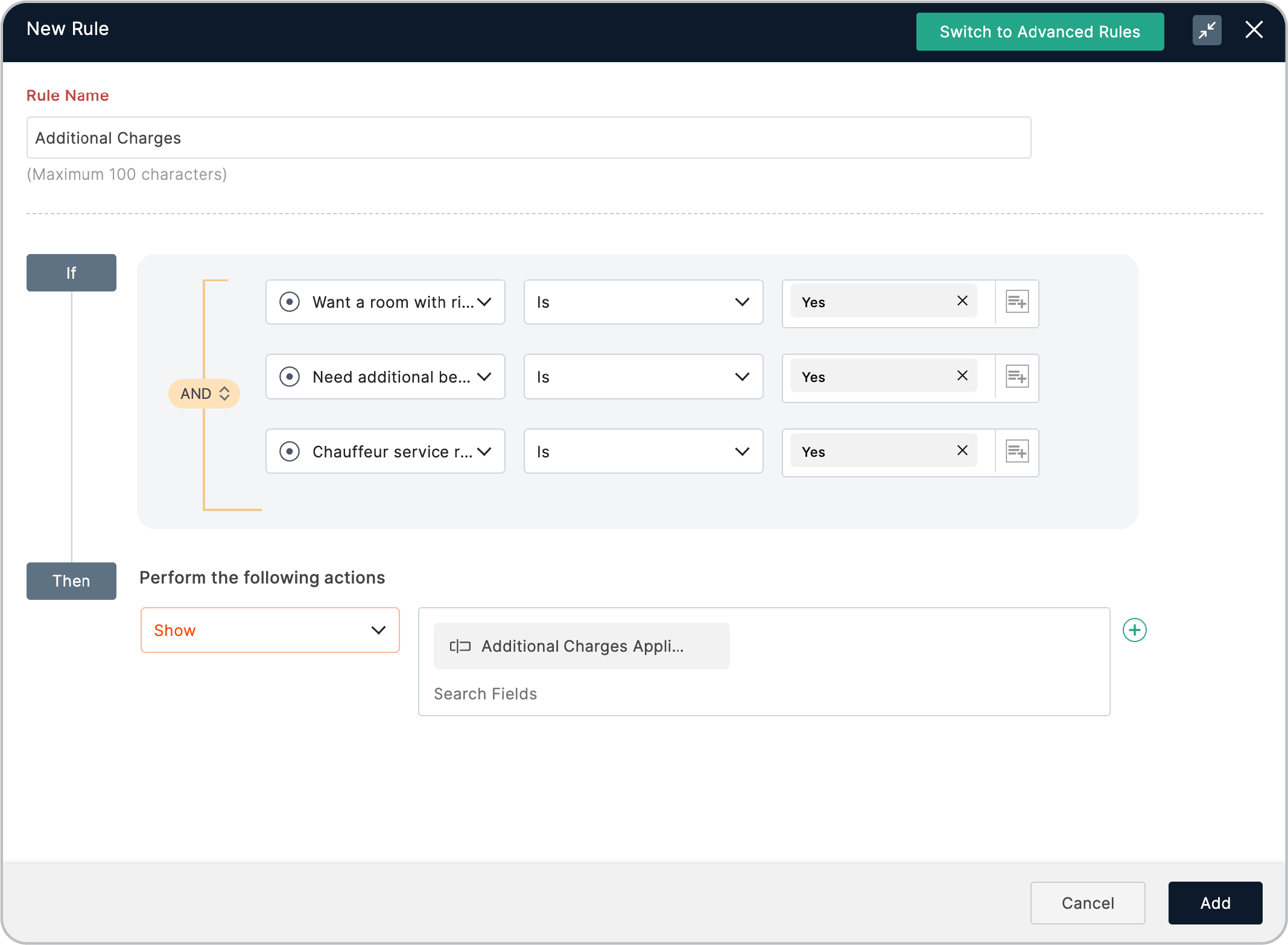Open the 'Want a room with' field dropdown
This screenshot has height=945, width=1288.
(x=385, y=302)
